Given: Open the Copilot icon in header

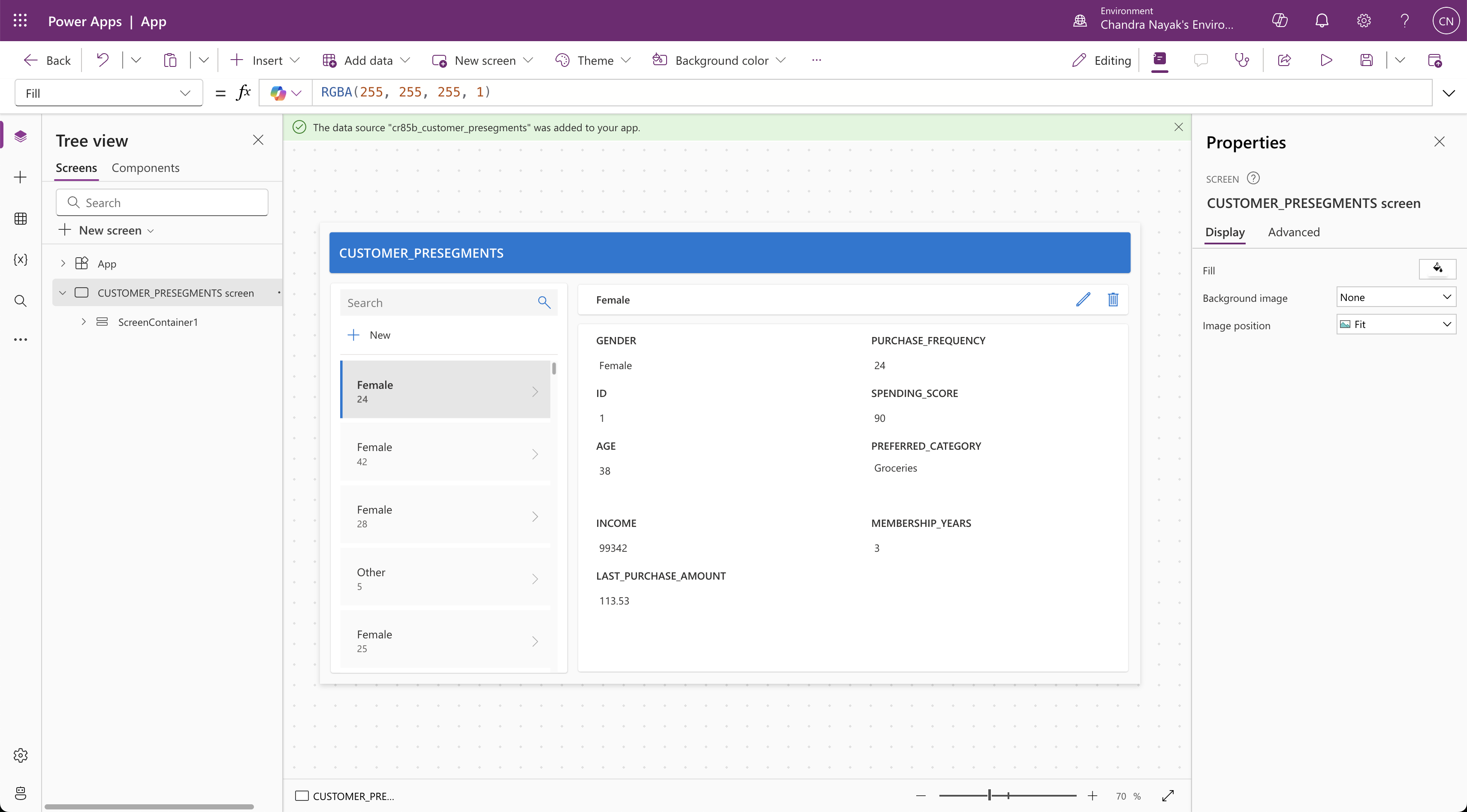Looking at the screenshot, I should pyautogui.click(x=1280, y=21).
